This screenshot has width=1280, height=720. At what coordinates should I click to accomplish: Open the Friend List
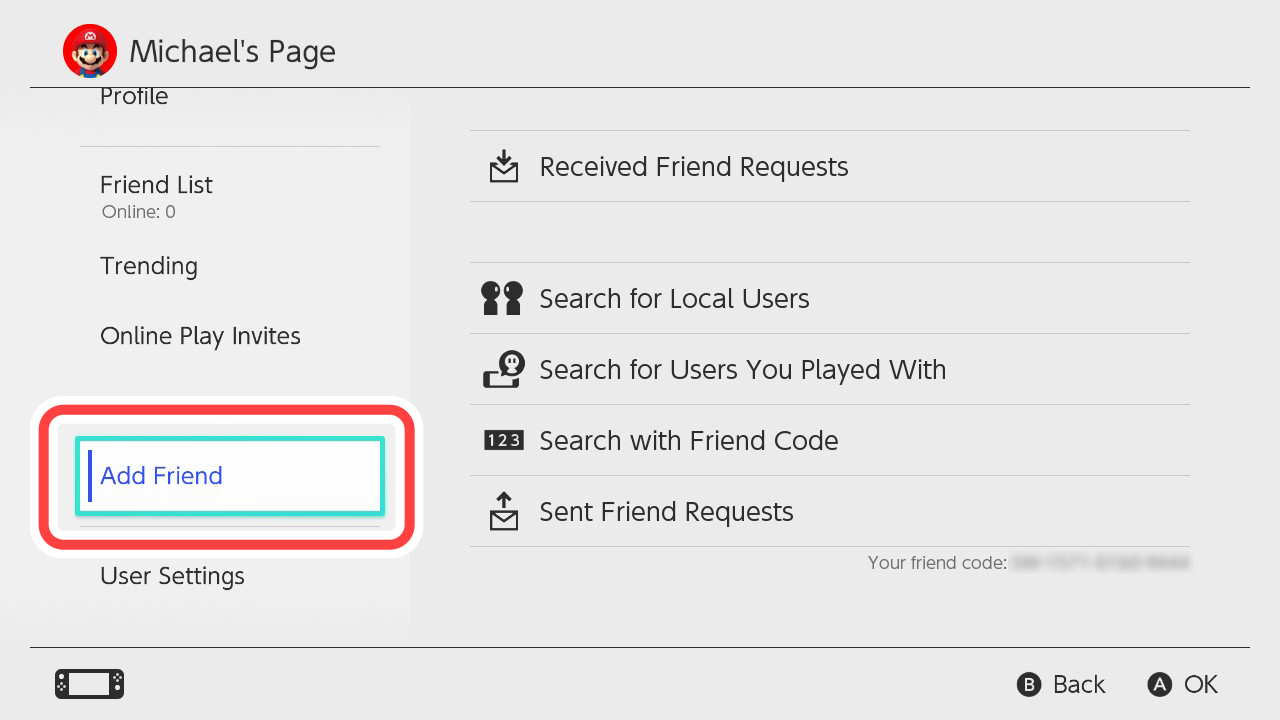click(156, 185)
